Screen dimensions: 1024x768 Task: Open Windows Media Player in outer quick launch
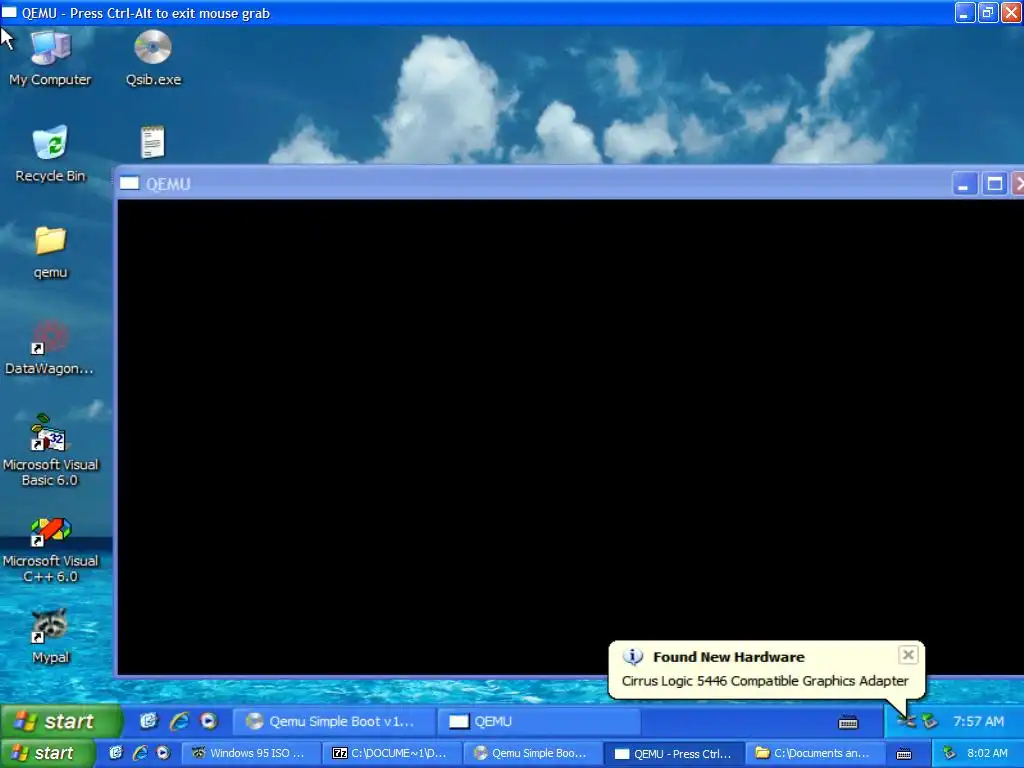(x=163, y=753)
